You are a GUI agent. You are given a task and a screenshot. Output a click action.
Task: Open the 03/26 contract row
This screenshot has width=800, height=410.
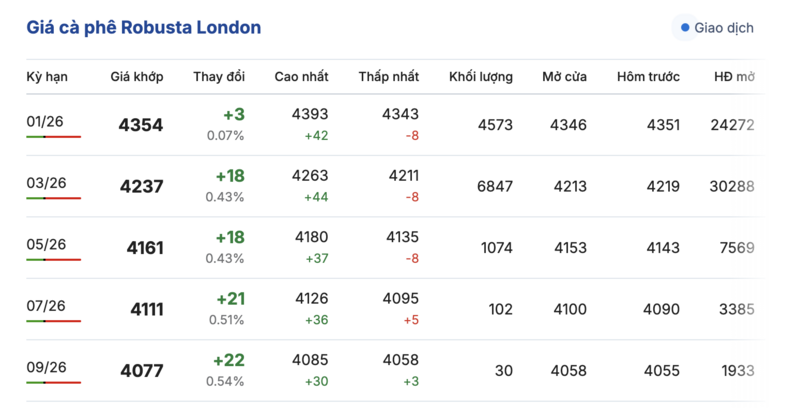(46, 182)
